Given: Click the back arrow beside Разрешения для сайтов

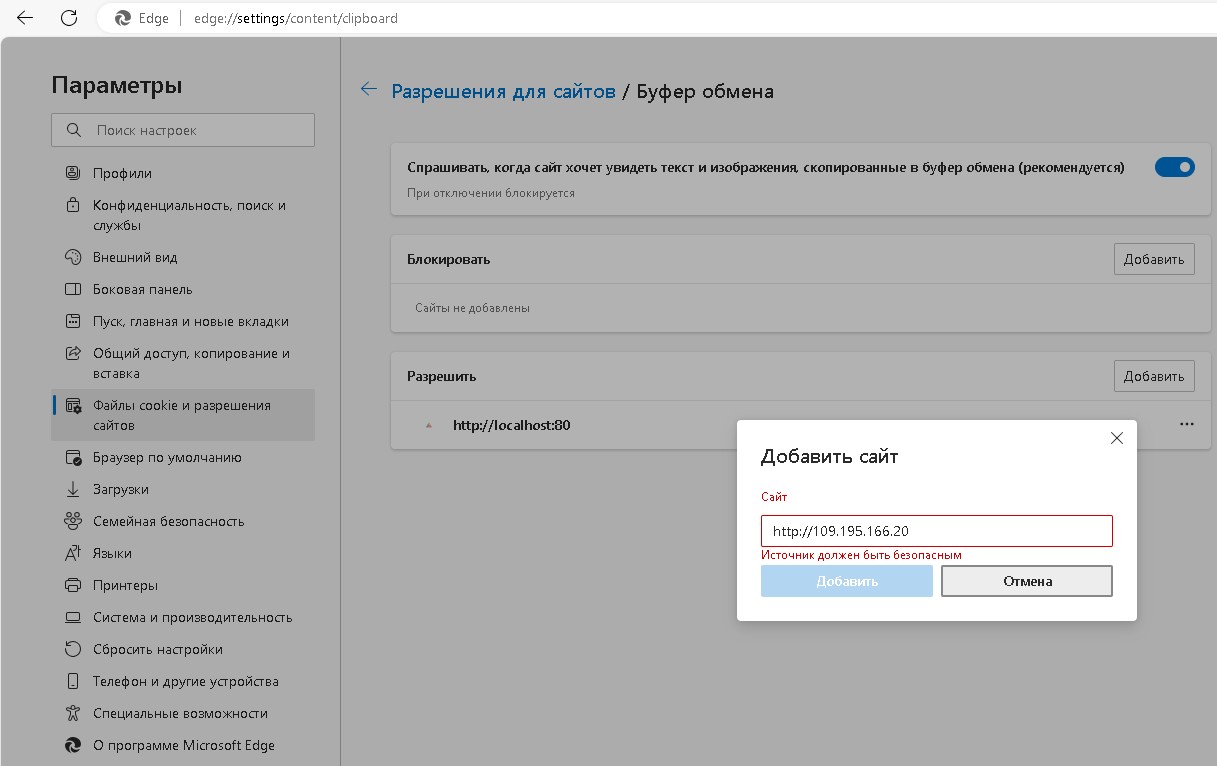Looking at the screenshot, I should [x=369, y=90].
